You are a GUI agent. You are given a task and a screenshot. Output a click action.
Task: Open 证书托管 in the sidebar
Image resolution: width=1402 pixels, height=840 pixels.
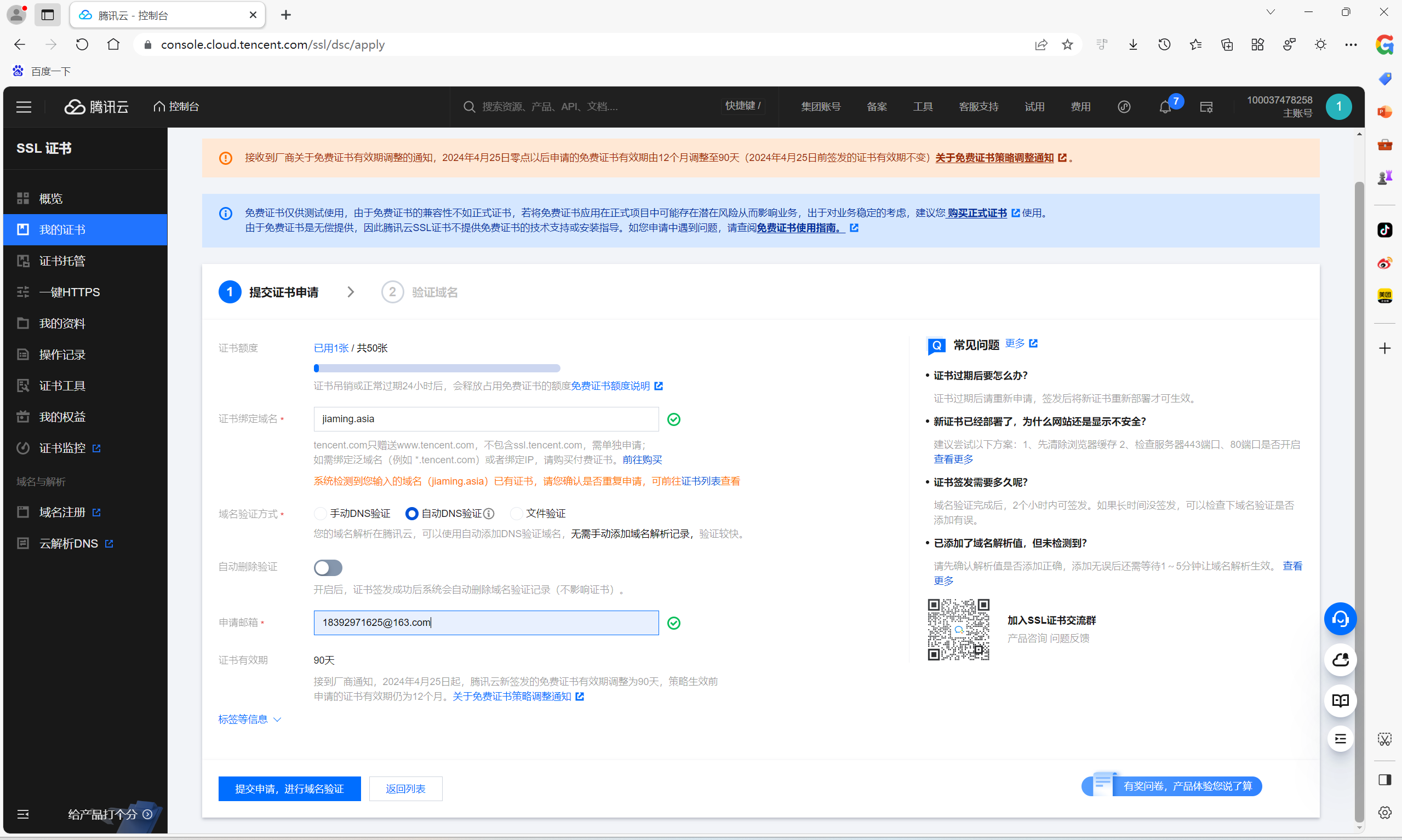62,261
